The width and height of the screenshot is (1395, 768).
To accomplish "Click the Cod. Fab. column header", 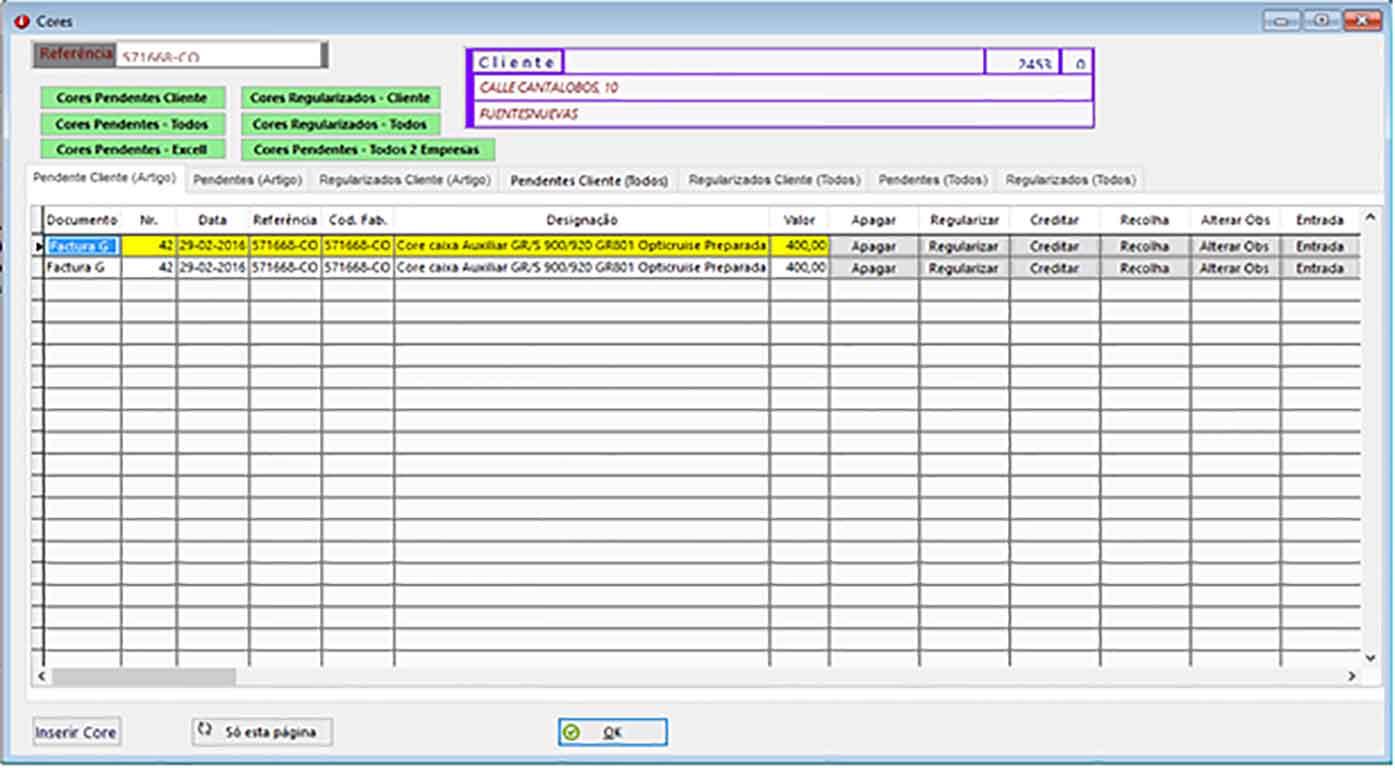I will [x=358, y=220].
